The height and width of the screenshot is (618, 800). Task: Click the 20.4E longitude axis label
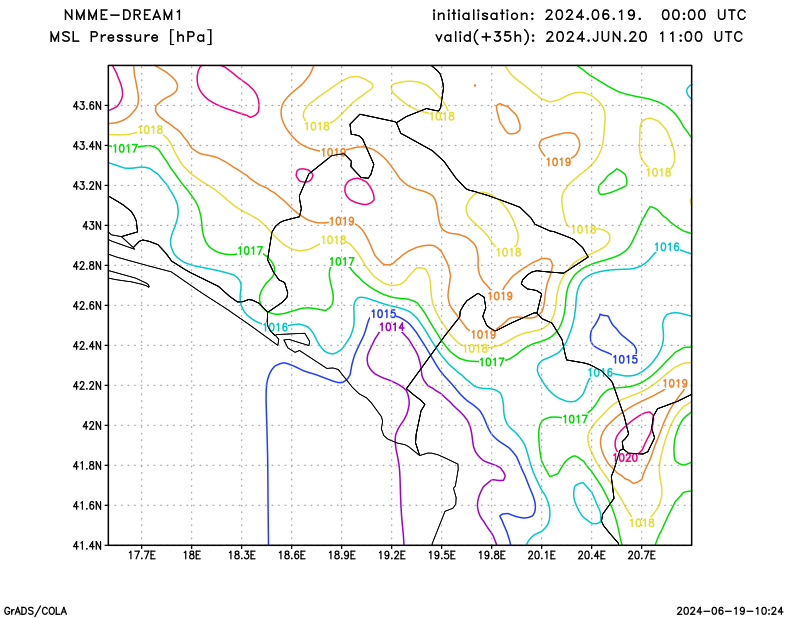[x=591, y=555]
